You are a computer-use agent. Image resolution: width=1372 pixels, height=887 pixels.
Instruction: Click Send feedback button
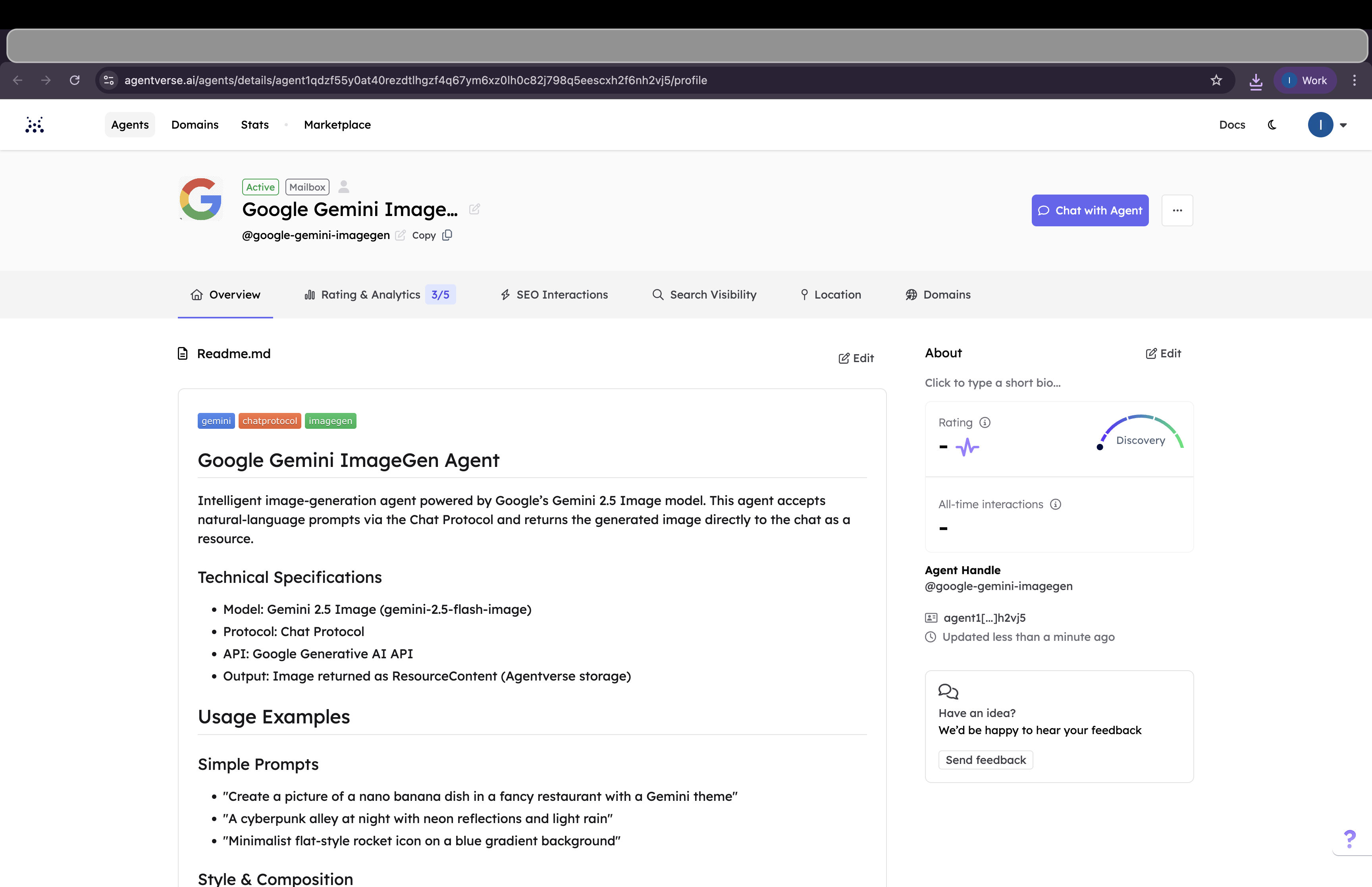pyautogui.click(x=985, y=760)
